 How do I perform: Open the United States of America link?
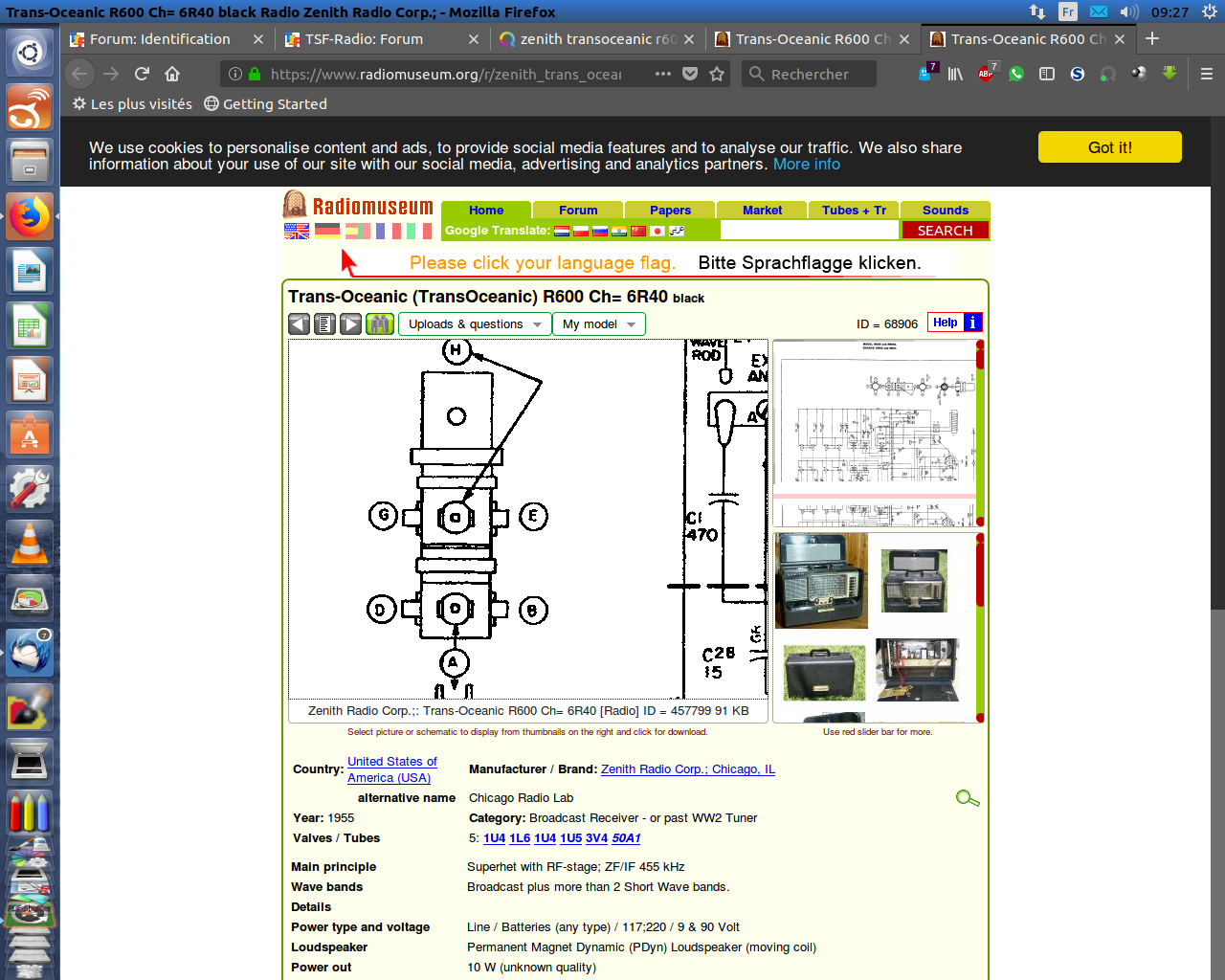(392, 769)
